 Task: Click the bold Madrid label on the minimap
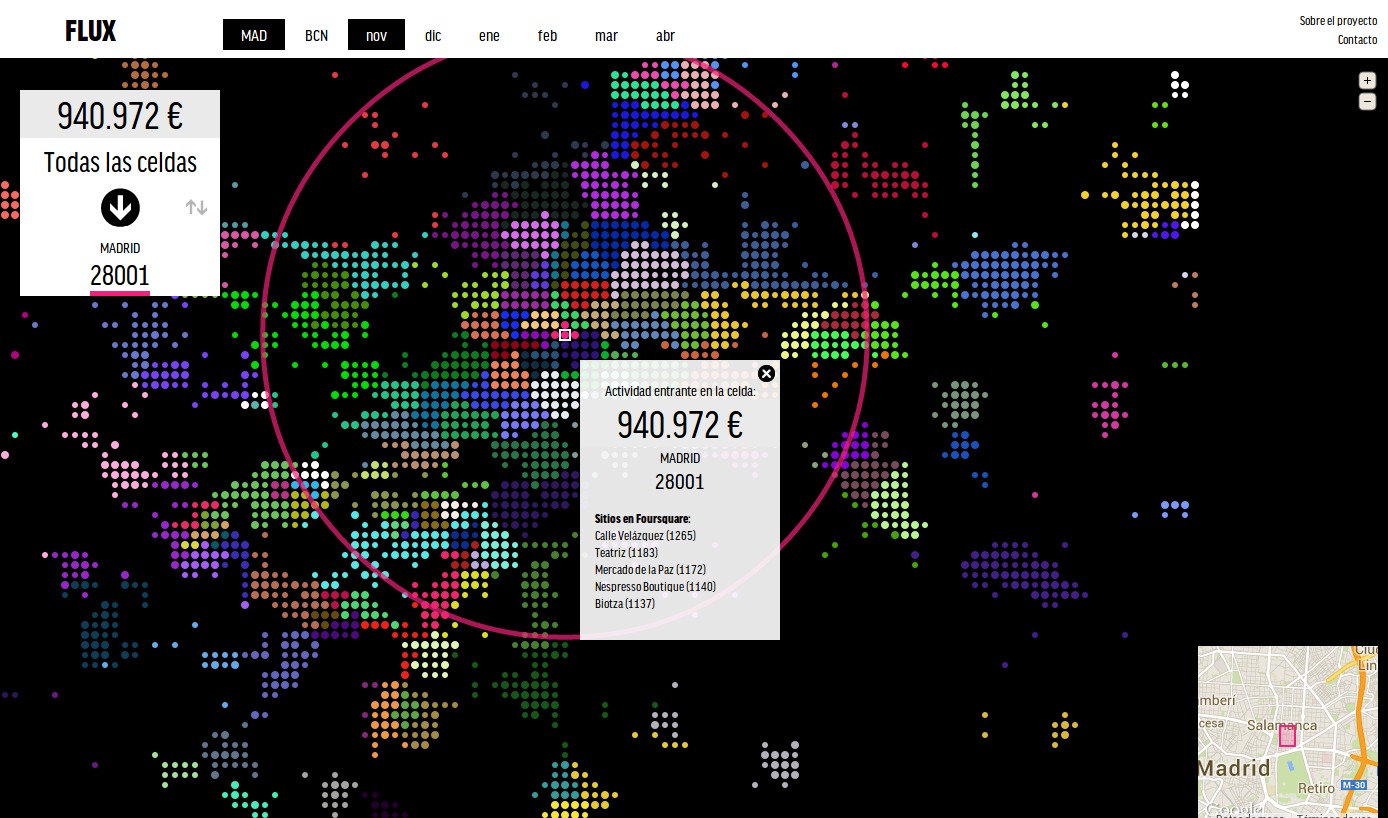1234,769
